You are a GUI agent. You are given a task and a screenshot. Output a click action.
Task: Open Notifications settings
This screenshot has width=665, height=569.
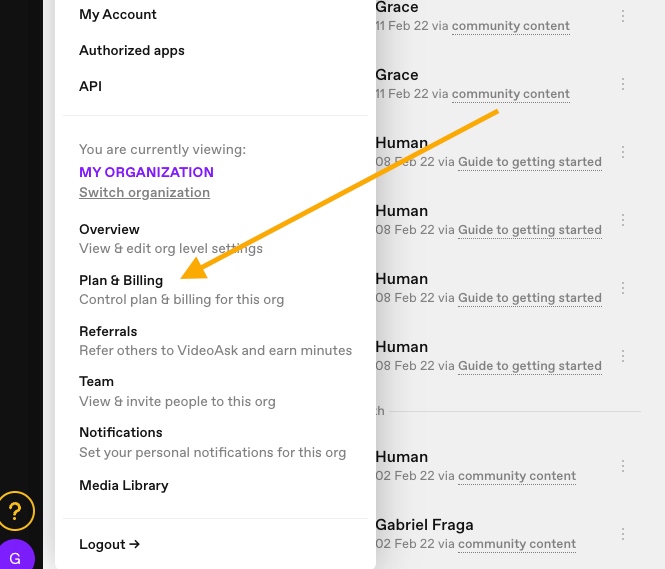(x=212, y=442)
